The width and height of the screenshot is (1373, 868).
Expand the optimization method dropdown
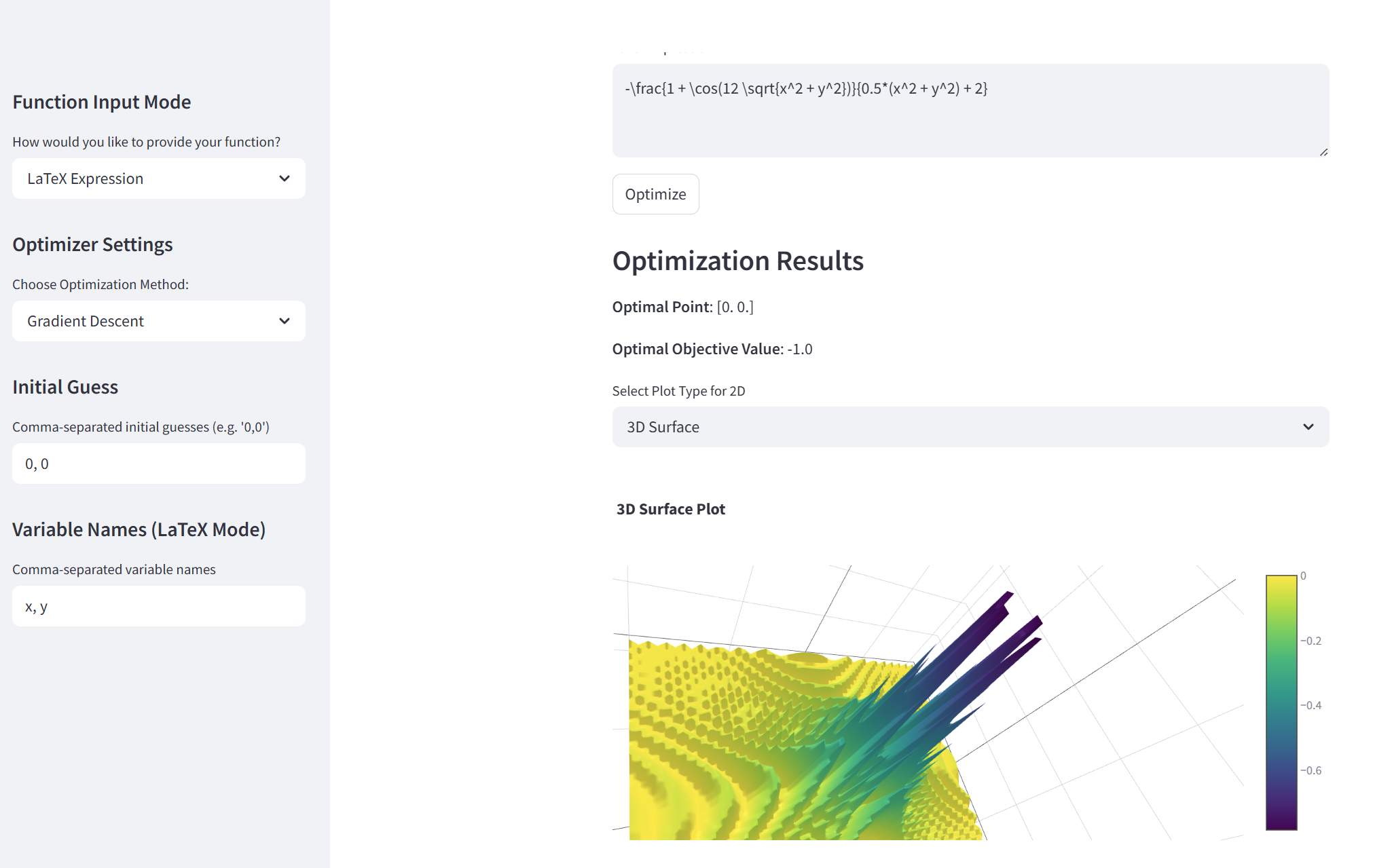coord(159,321)
